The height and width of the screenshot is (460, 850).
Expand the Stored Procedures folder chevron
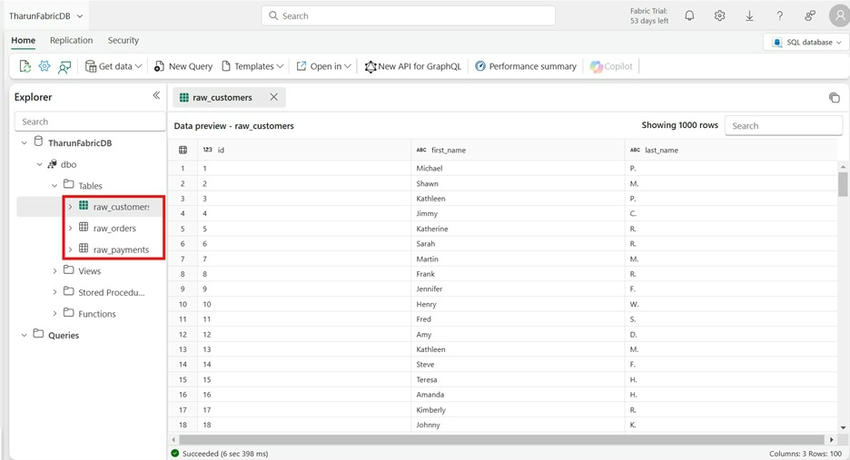coord(54,292)
